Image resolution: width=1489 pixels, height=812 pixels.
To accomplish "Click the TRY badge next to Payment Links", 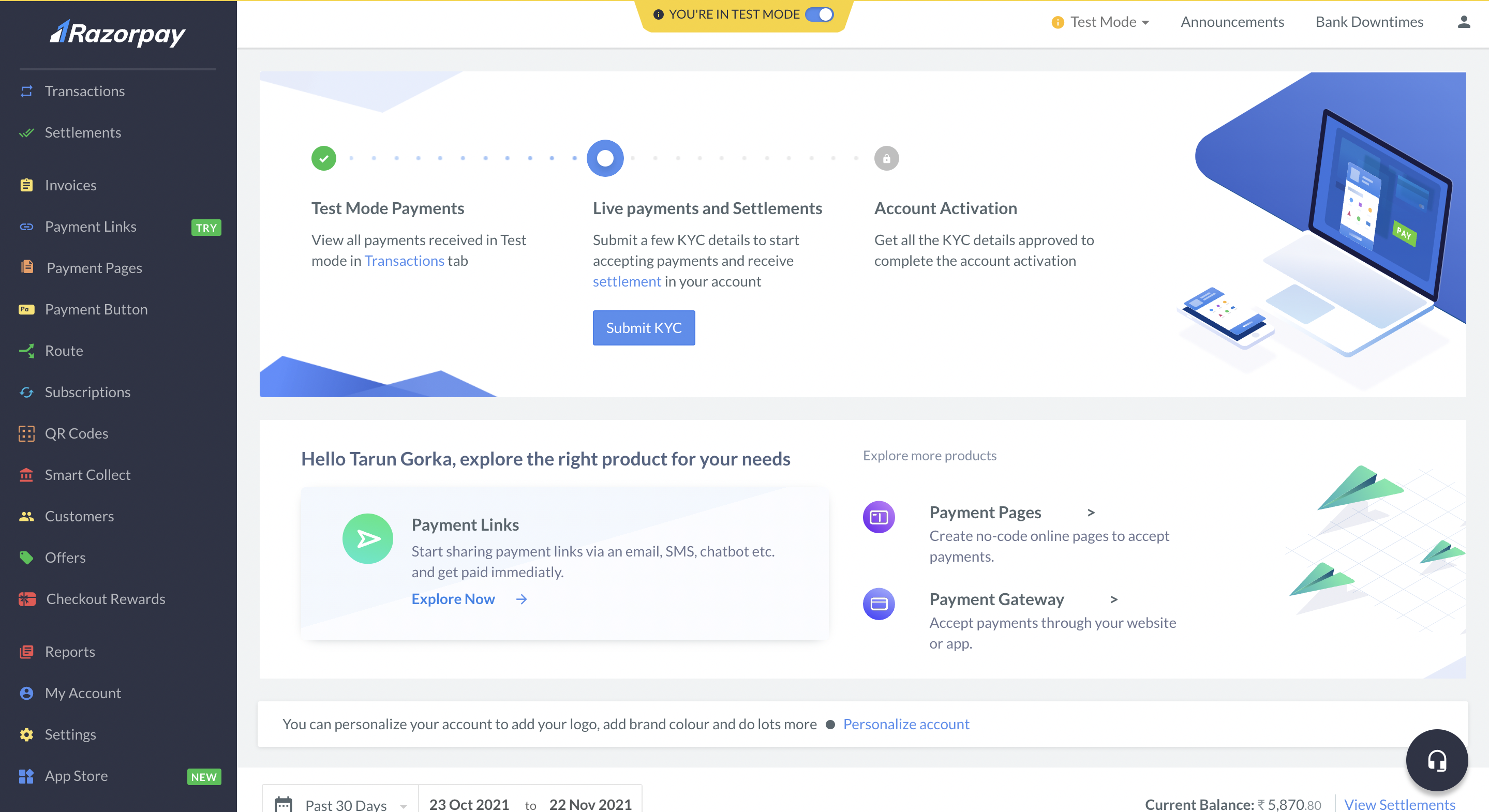I will click(206, 227).
